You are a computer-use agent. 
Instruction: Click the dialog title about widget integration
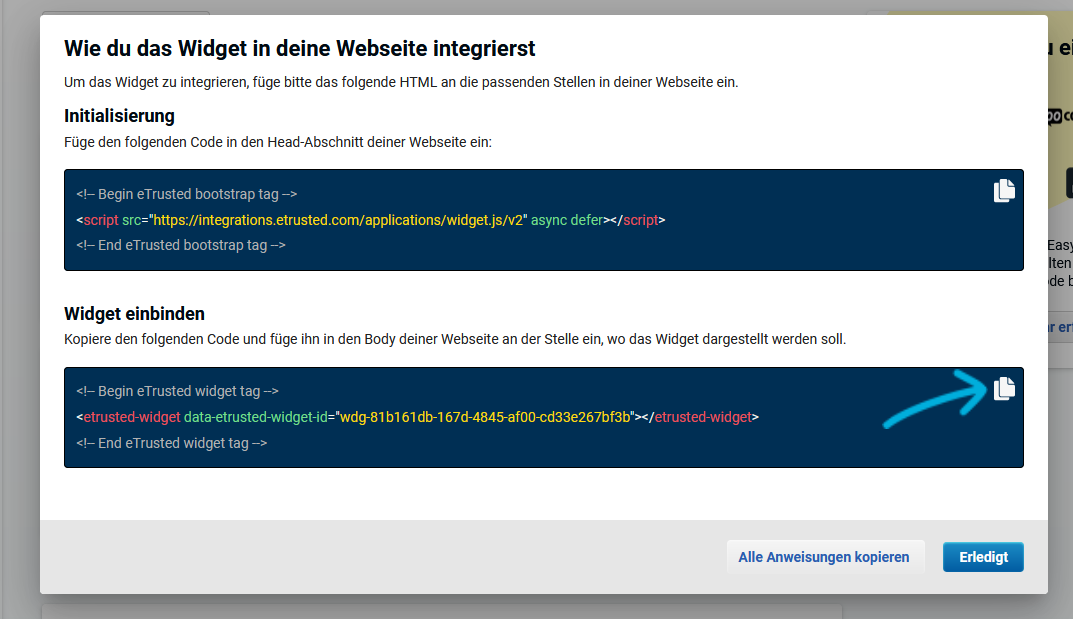(x=299, y=48)
